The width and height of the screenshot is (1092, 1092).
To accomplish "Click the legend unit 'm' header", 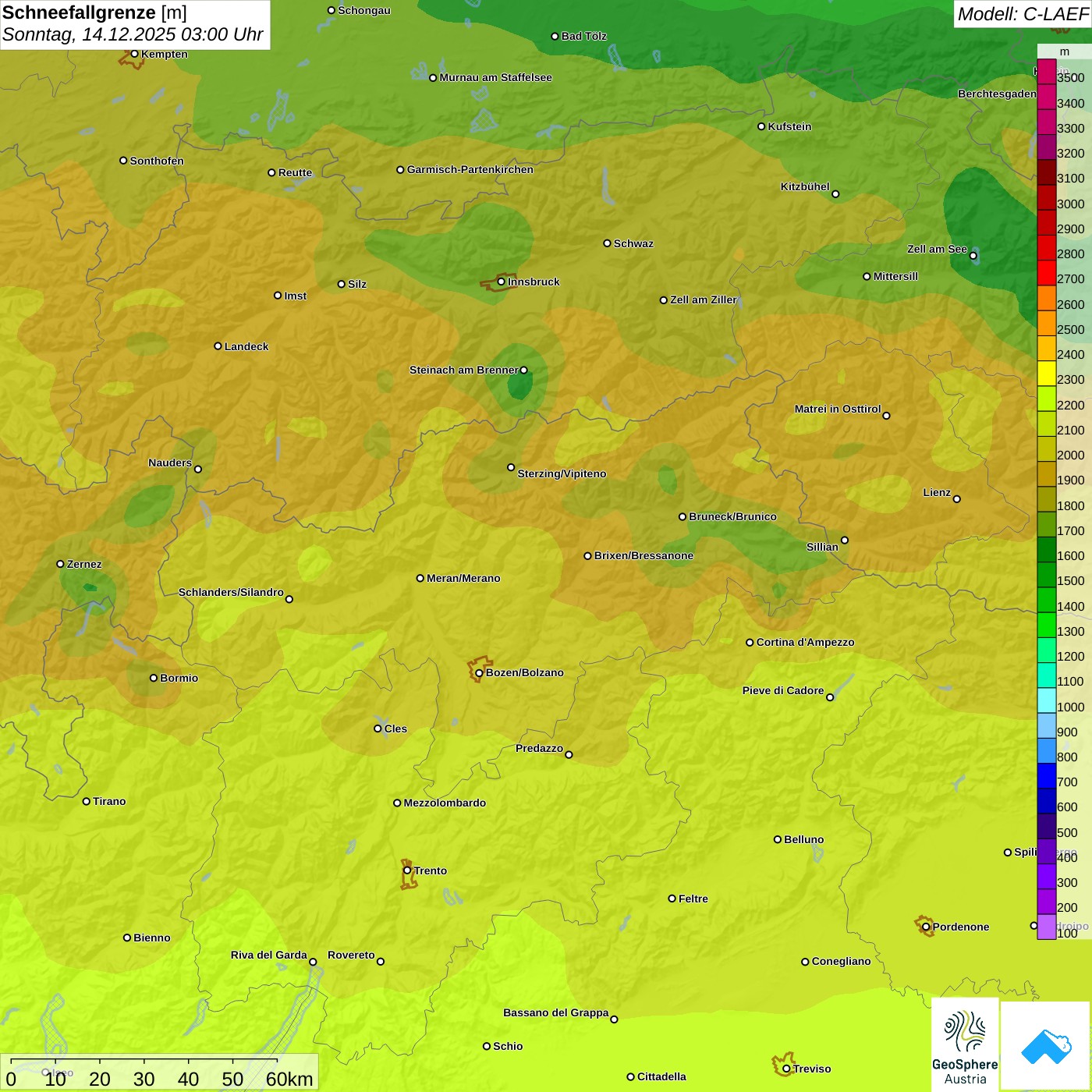I will pos(1065,51).
